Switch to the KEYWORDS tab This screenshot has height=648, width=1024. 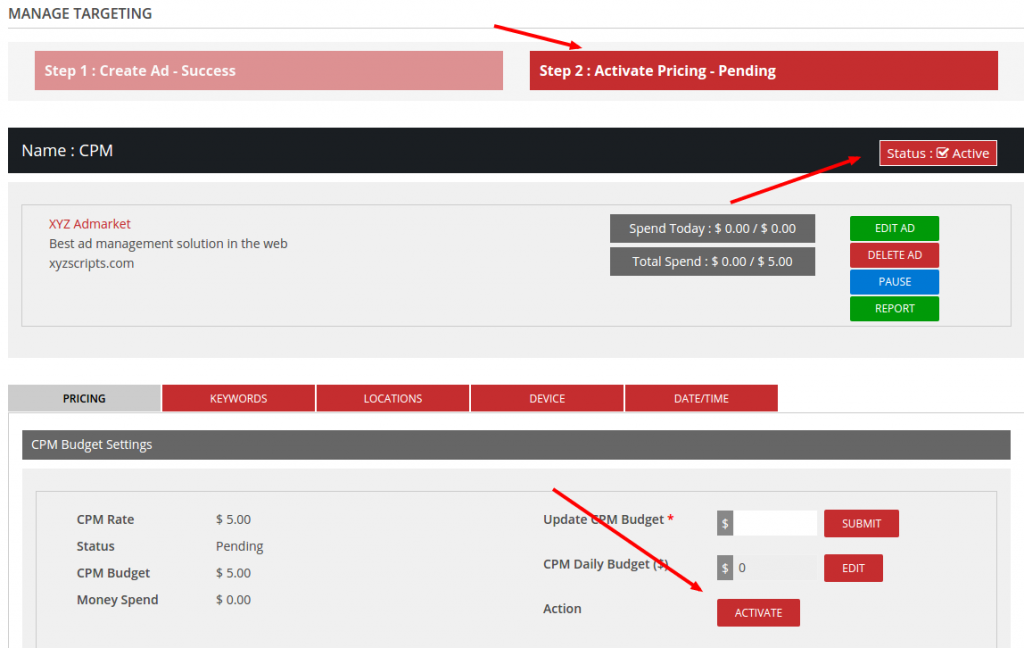coord(238,397)
